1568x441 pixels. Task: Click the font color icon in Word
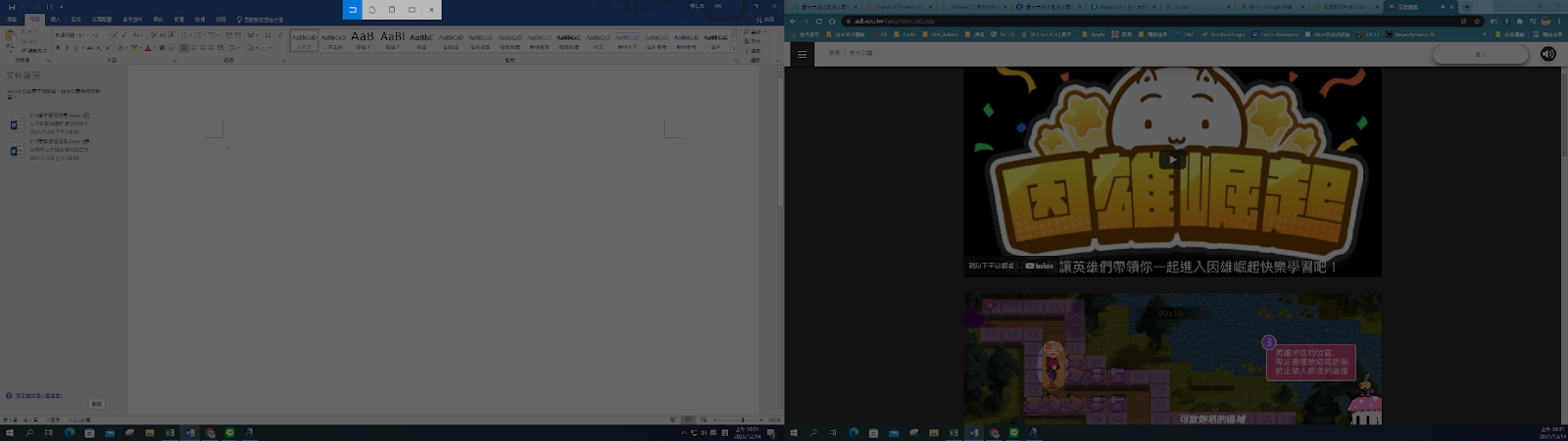(148, 47)
